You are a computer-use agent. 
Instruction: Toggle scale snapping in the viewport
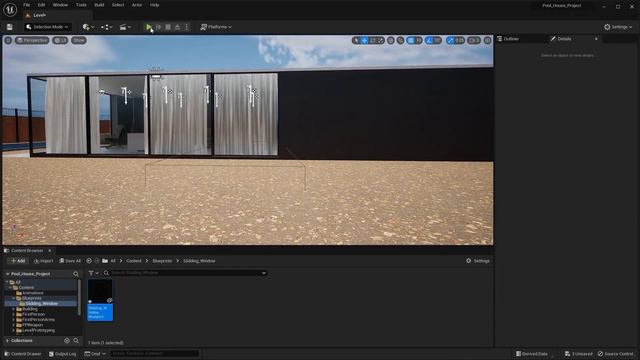click(x=450, y=40)
